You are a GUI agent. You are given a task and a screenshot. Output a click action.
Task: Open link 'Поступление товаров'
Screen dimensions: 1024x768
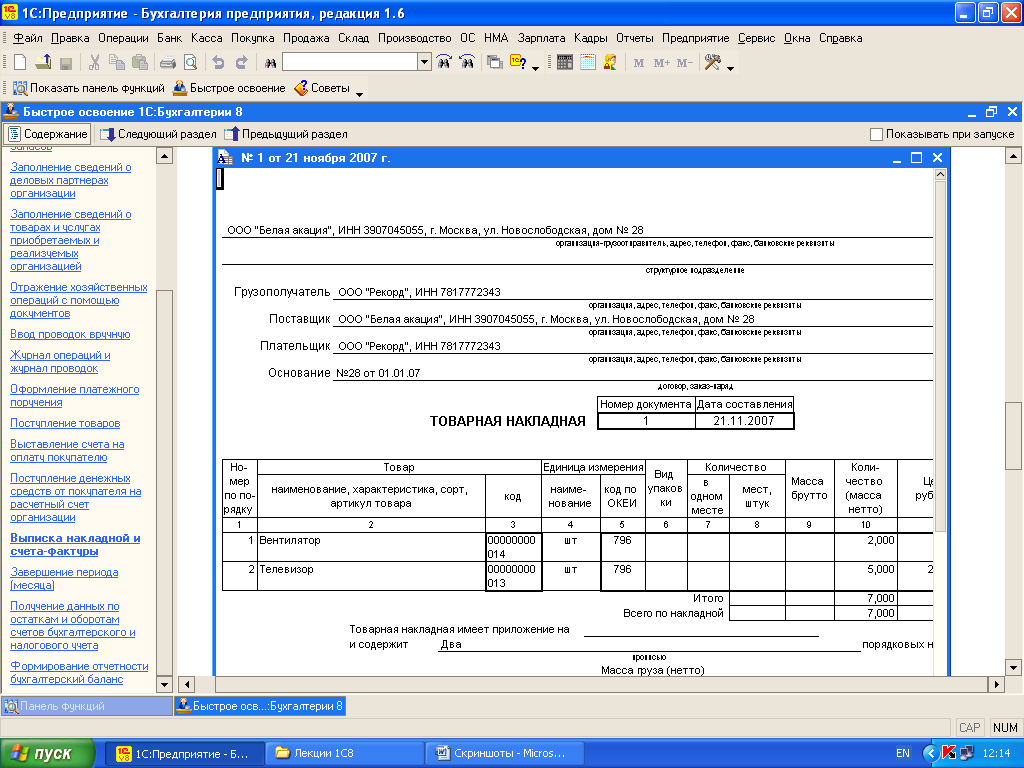pyautogui.click(x=65, y=423)
